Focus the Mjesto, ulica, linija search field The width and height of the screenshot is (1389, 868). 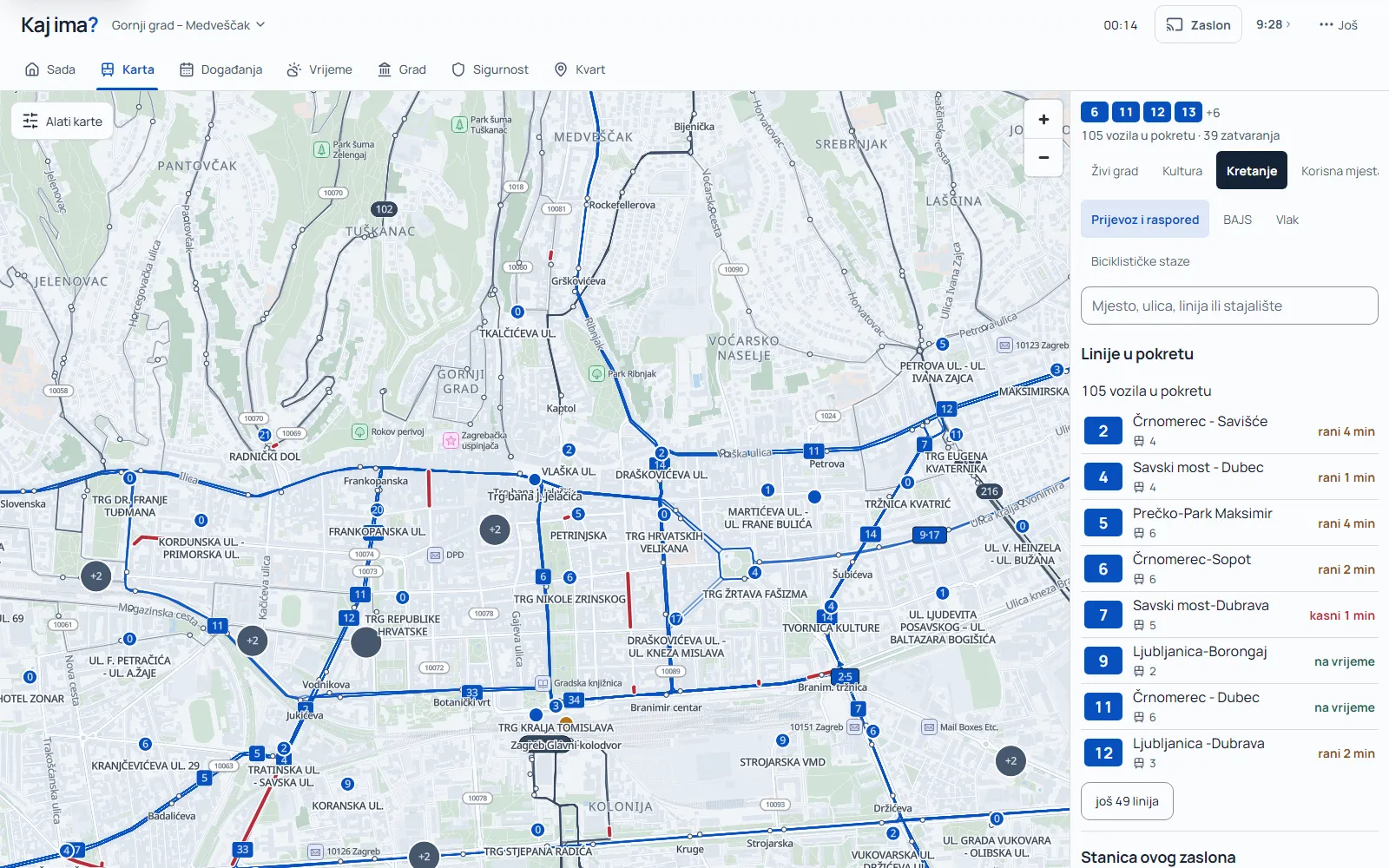point(1229,306)
